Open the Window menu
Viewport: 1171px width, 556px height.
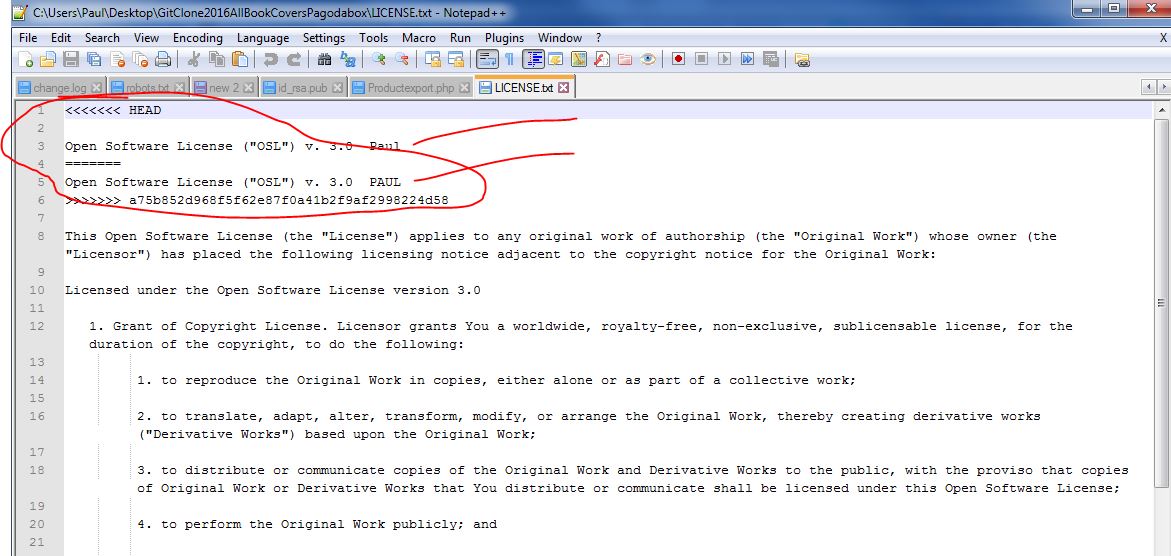[x=559, y=38]
